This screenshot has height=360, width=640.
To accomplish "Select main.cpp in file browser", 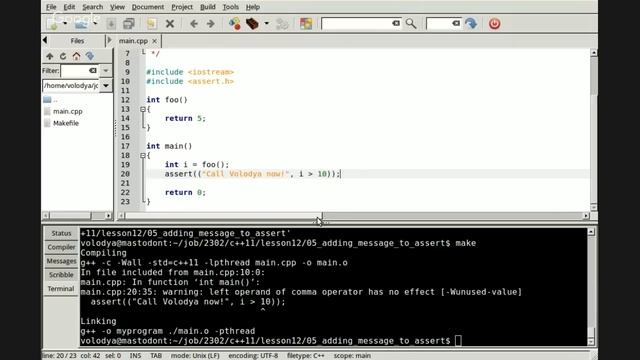I will point(67,111).
